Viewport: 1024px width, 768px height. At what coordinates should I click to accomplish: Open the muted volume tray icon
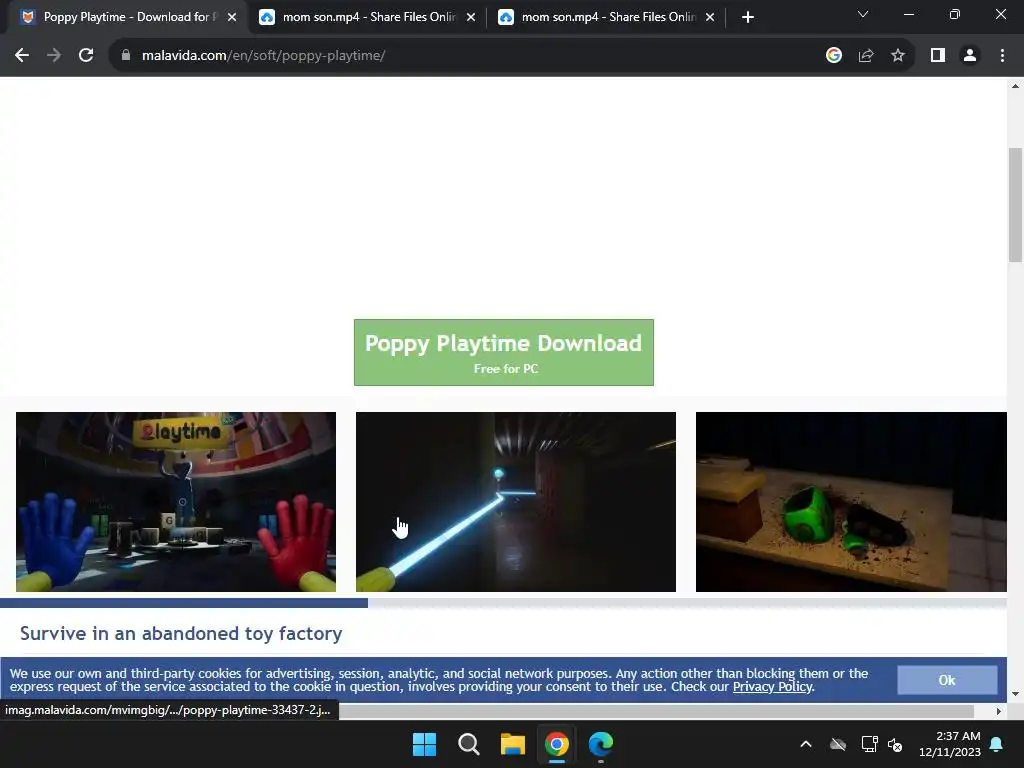pos(895,744)
